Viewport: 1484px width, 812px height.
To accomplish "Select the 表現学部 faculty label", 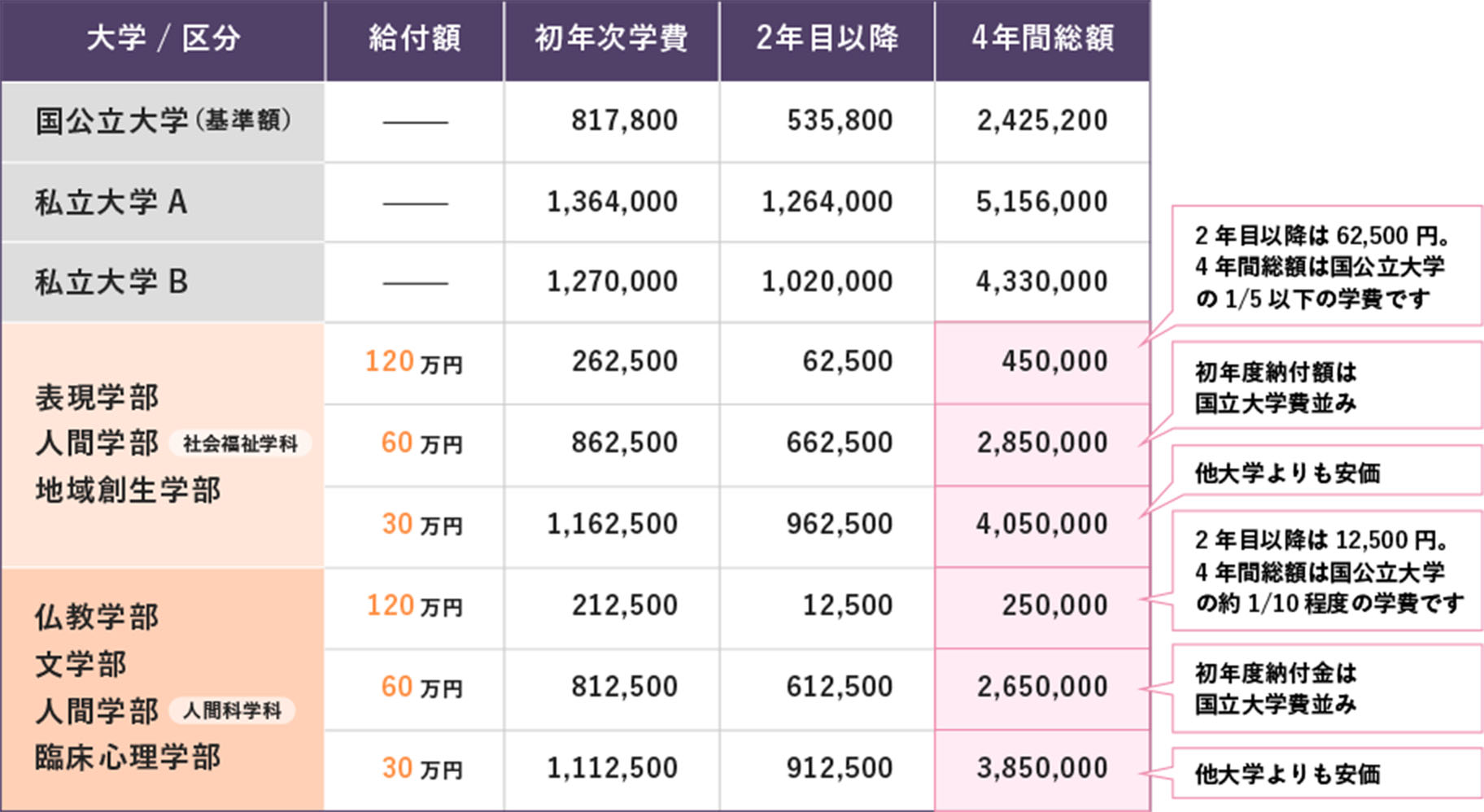I will click(x=97, y=397).
